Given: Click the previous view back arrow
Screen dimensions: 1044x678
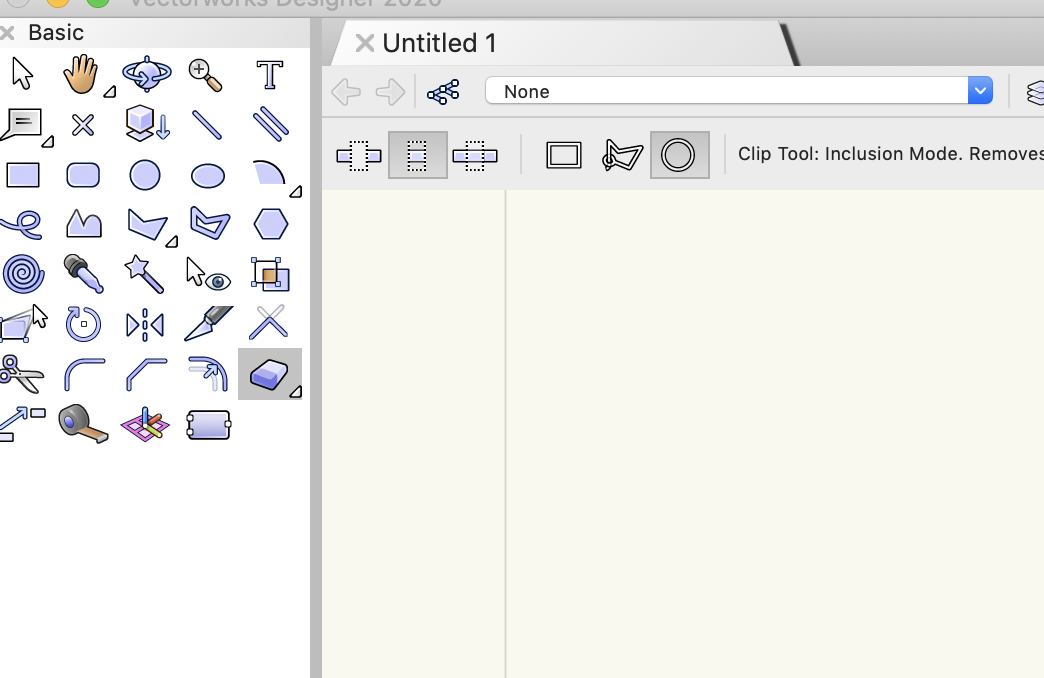Looking at the screenshot, I should pyautogui.click(x=346, y=92).
